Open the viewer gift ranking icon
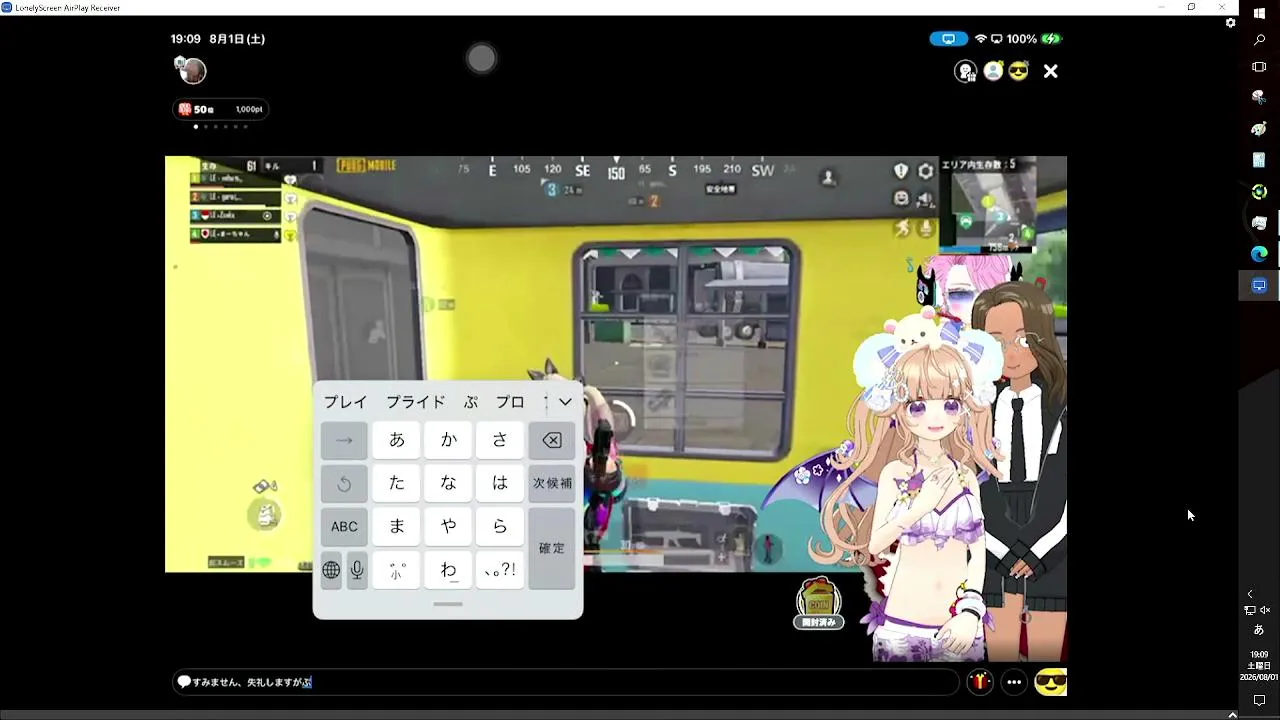 coord(966,71)
